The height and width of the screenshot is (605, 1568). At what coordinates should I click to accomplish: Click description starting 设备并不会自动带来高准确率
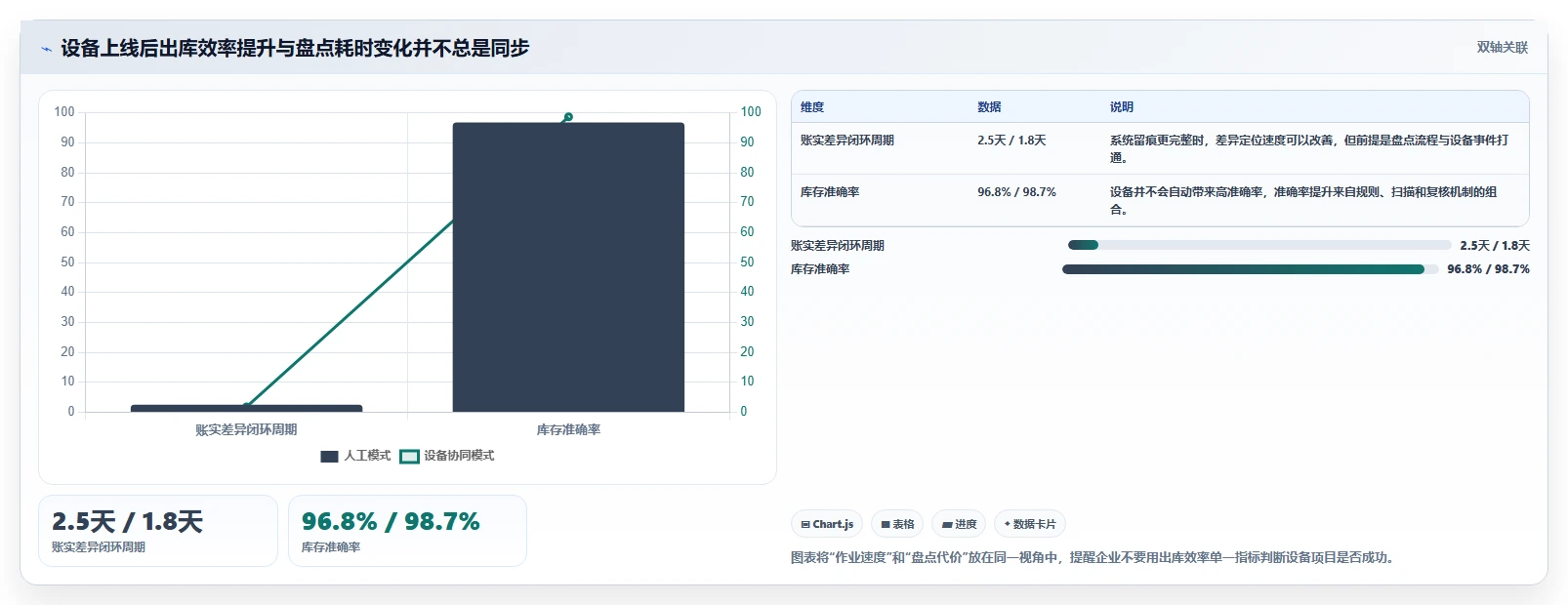[x=1303, y=201]
